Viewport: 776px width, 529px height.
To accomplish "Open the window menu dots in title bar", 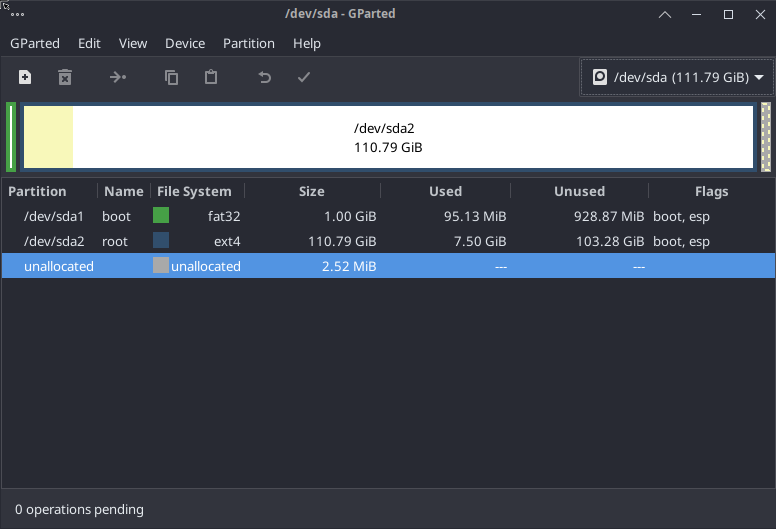I will tap(18, 14).
